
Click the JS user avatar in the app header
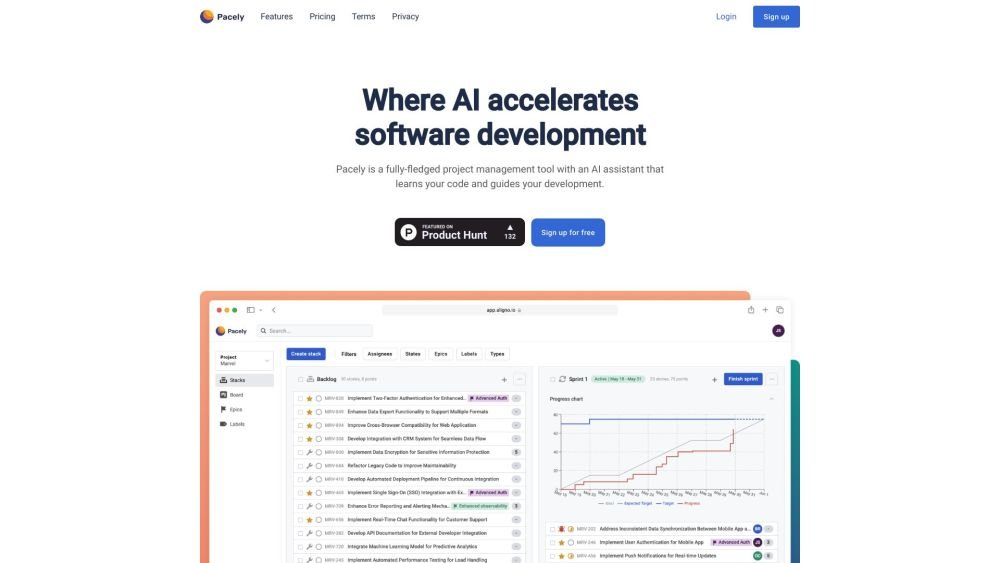778,331
